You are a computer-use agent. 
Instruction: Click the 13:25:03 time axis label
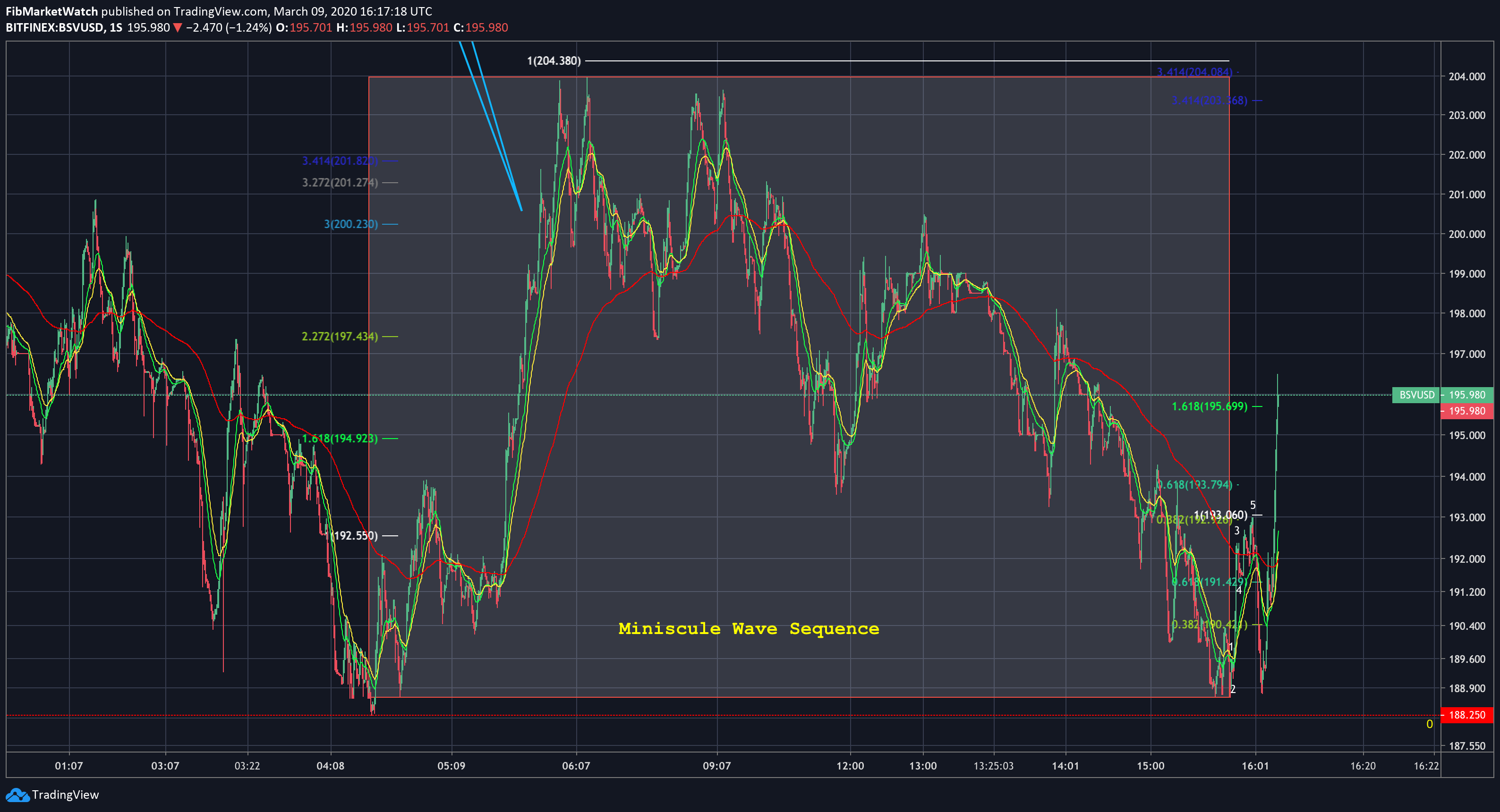pyautogui.click(x=993, y=765)
